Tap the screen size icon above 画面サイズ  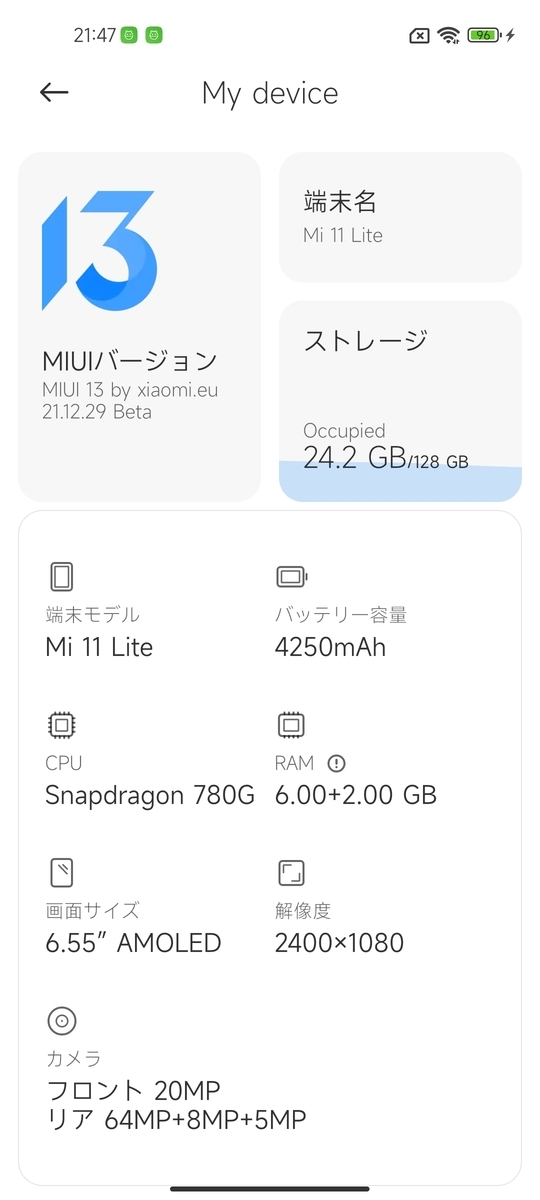pyautogui.click(x=61, y=873)
